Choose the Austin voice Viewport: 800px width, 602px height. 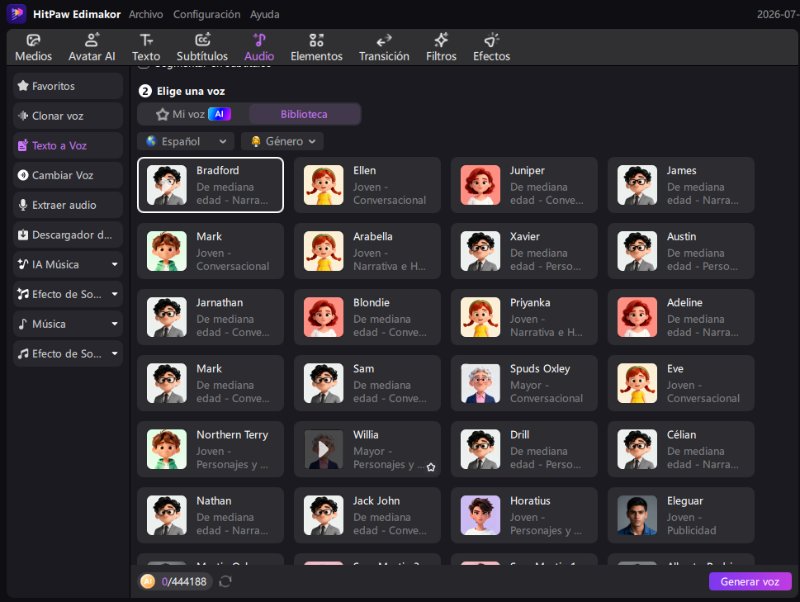tap(681, 251)
